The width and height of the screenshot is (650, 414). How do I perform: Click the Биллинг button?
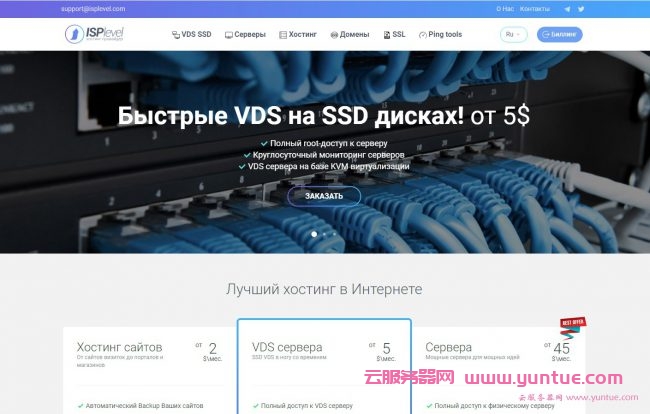point(559,34)
